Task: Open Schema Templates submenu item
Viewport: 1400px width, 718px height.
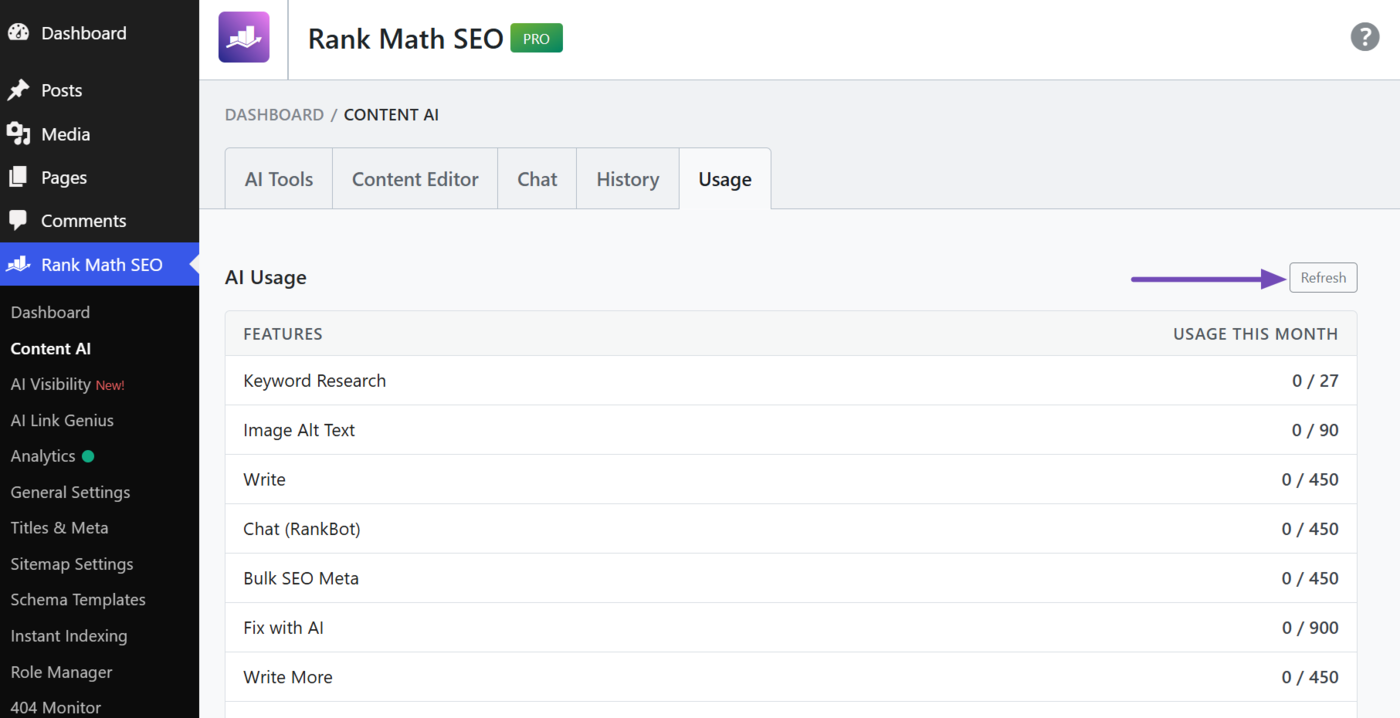Action: [78, 600]
